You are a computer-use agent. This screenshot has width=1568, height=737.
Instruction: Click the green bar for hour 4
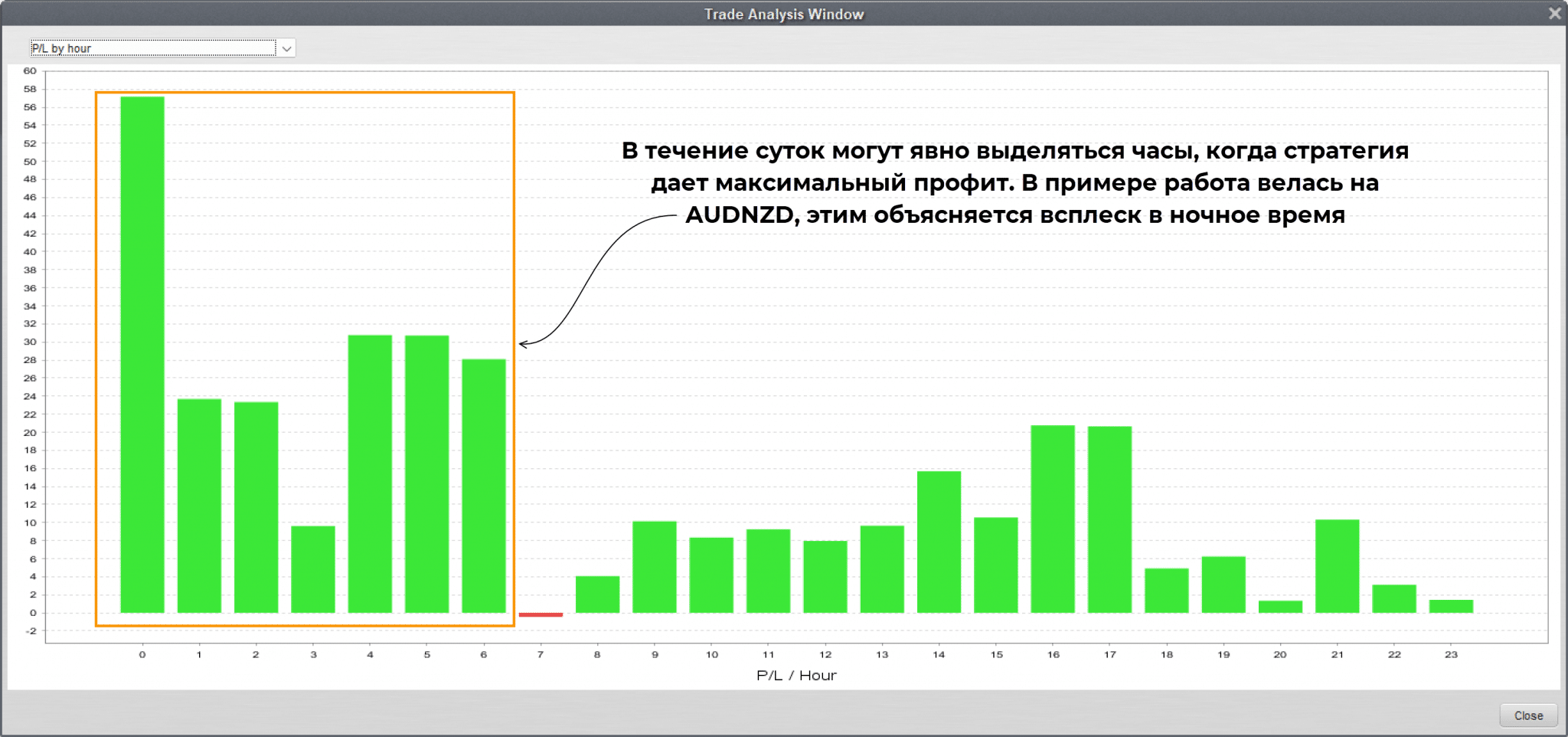tap(370, 473)
